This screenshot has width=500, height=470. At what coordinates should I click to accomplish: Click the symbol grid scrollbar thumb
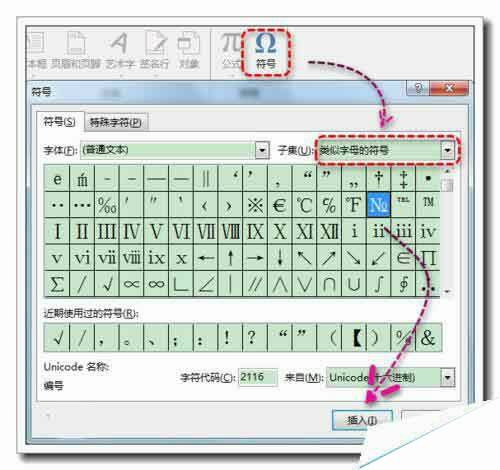[x=448, y=185]
